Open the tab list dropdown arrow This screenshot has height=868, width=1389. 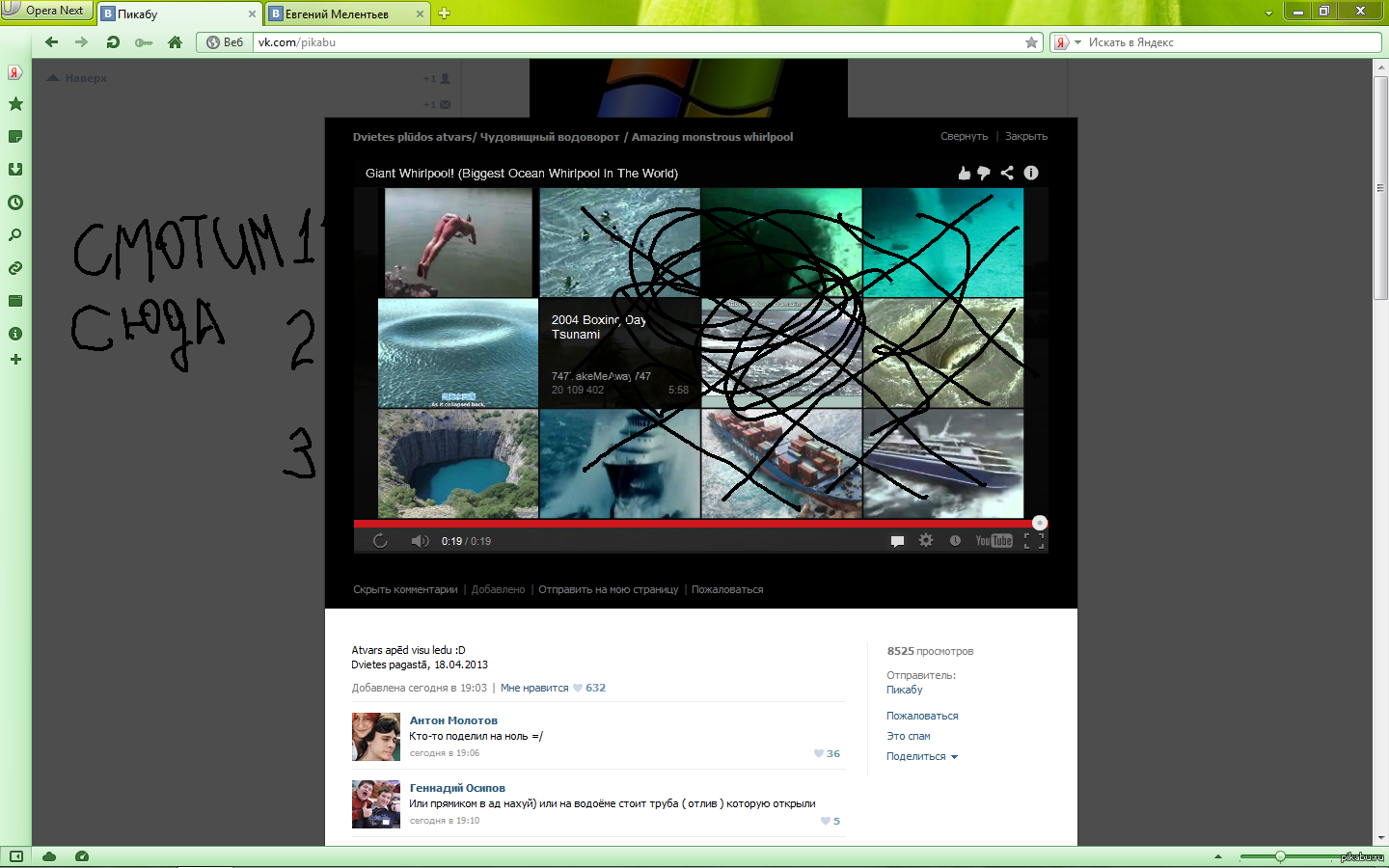[1268, 14]
